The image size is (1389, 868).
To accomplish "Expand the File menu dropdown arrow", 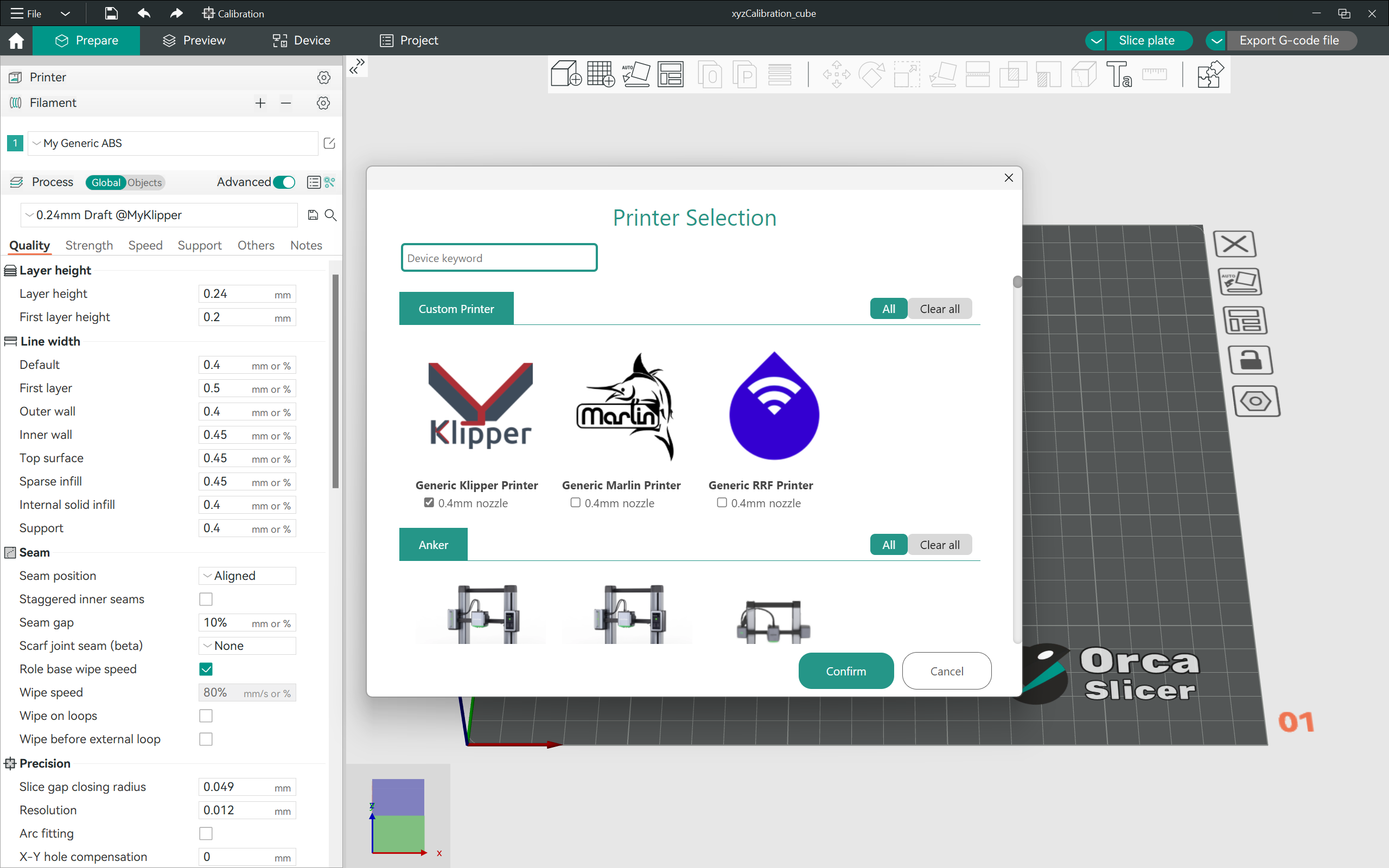I will (66, 13).
